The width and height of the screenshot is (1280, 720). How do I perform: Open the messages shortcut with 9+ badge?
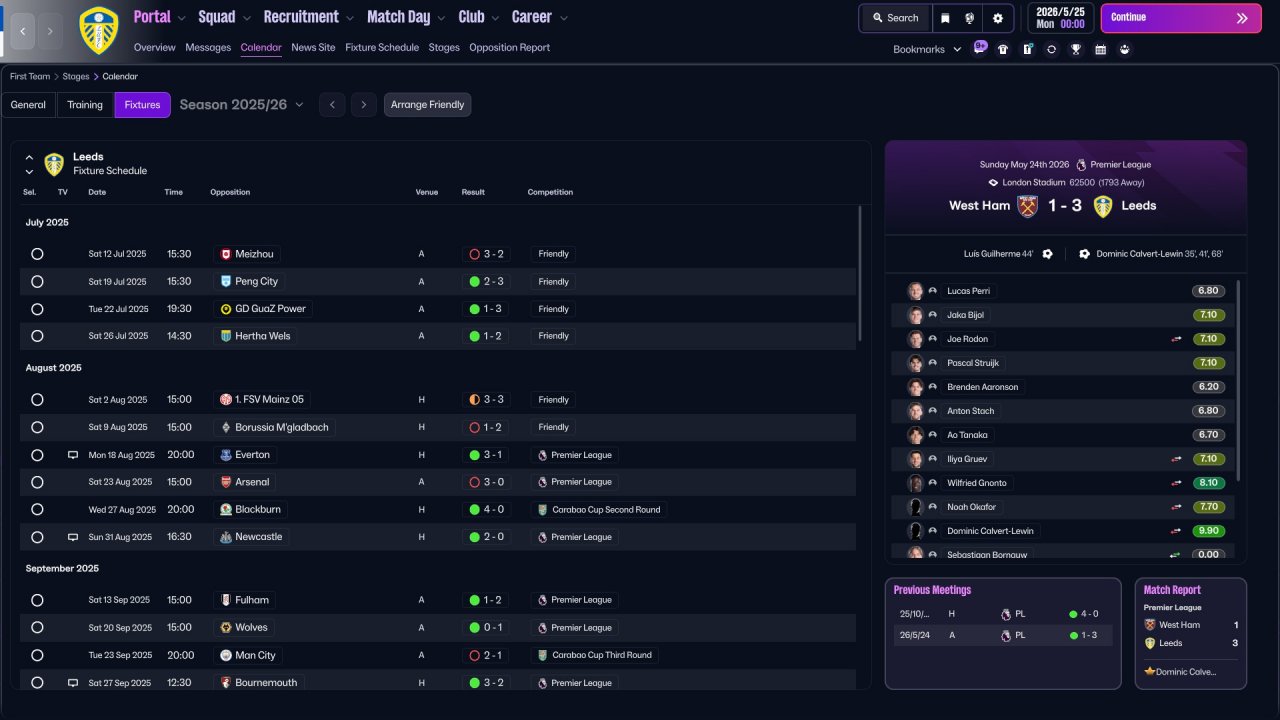980,48
